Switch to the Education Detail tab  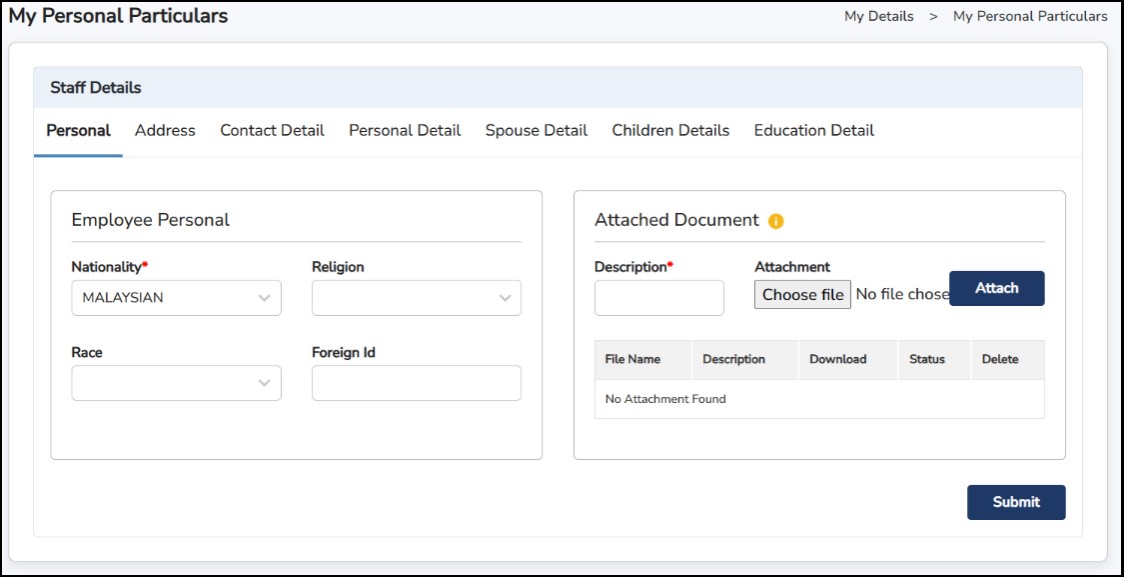coord(813,131)
